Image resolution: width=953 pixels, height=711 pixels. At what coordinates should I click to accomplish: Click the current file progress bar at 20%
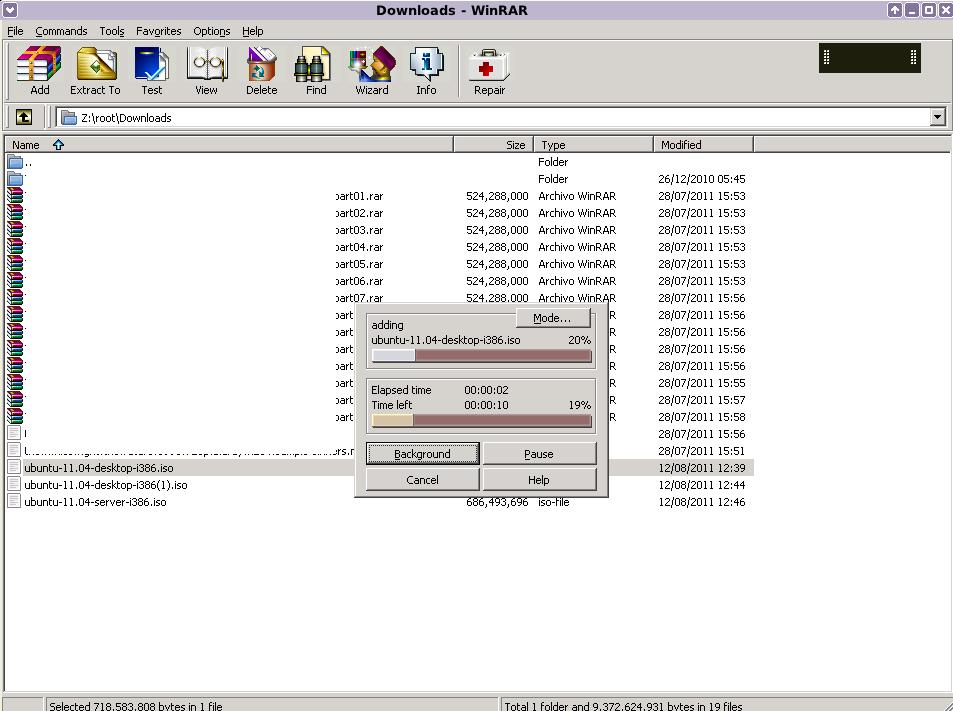(x=481, y=356)
